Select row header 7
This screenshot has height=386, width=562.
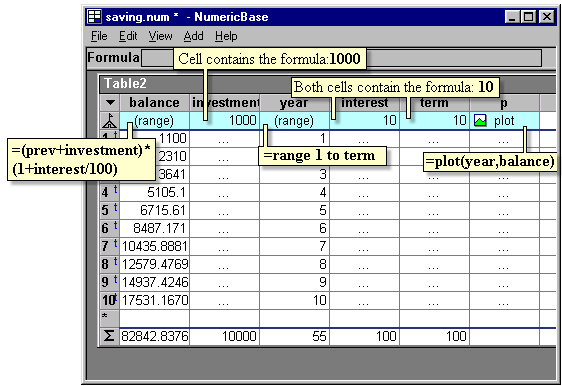tap(109, 246)
